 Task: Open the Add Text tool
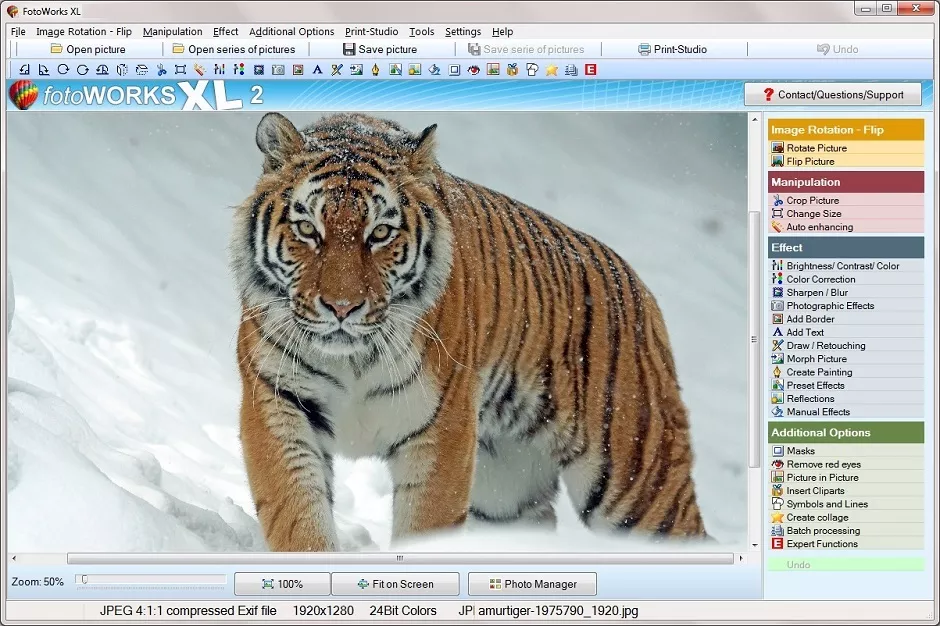click(x=807, y=332)
